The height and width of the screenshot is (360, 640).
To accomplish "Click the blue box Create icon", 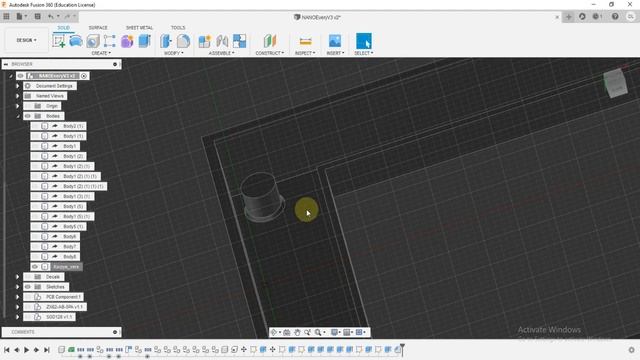I will click(x=144, y=41).
